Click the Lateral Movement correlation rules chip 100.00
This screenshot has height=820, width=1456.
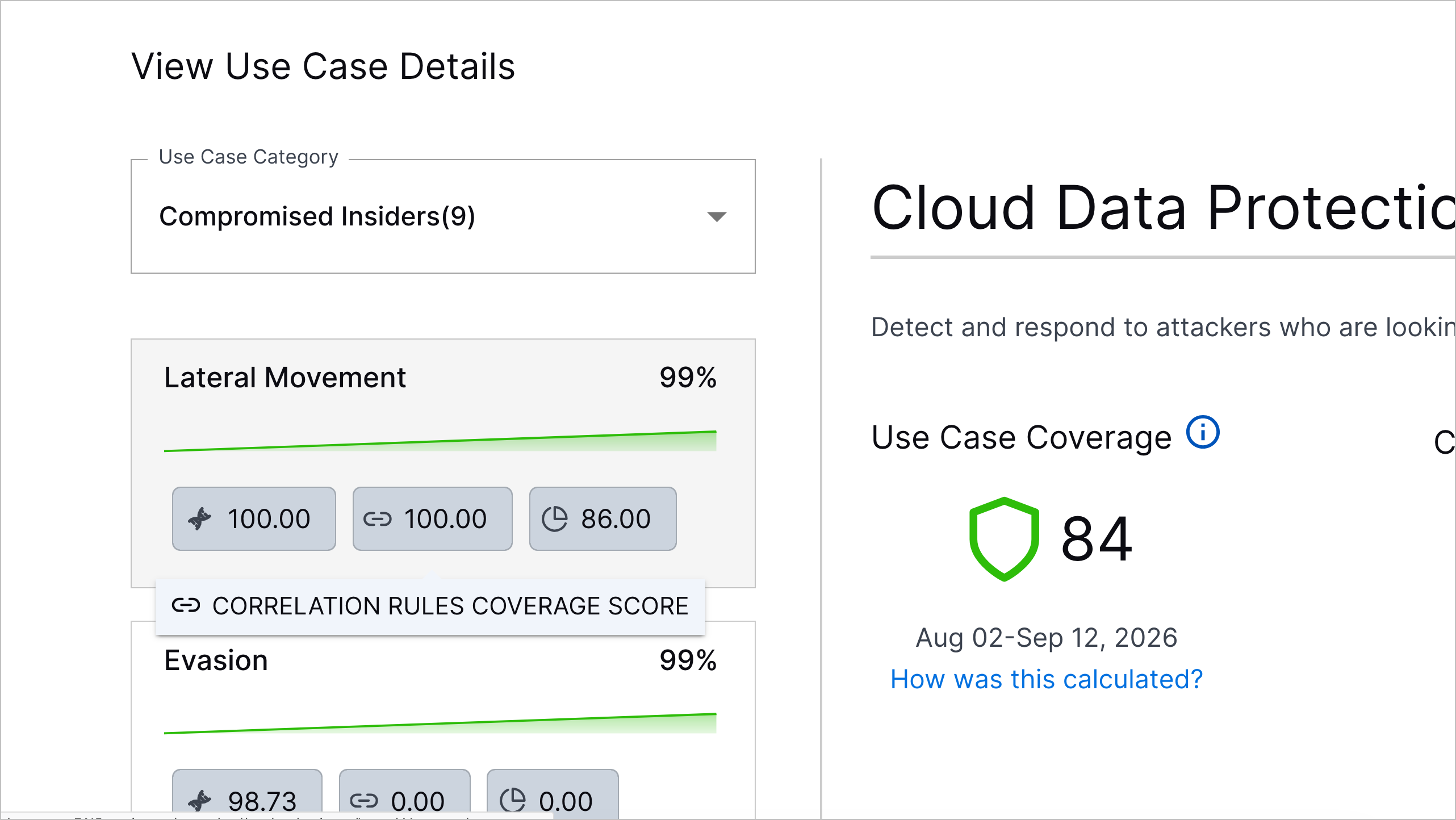(432, 518)
